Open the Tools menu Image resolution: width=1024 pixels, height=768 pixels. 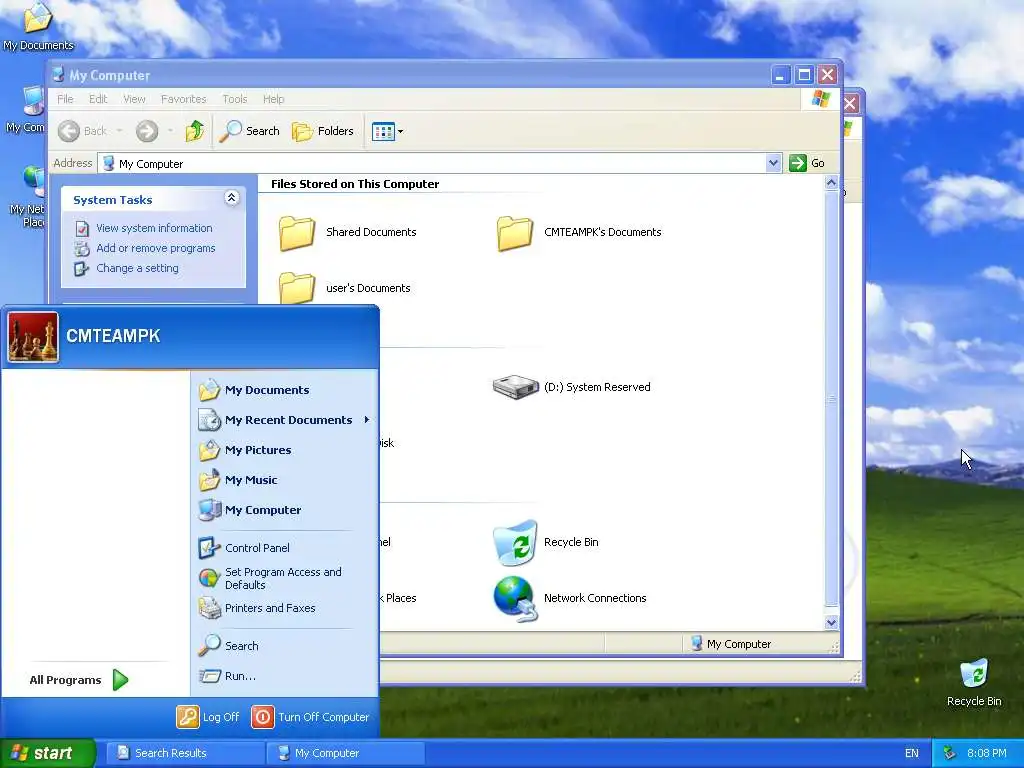(x=234, y=99)
